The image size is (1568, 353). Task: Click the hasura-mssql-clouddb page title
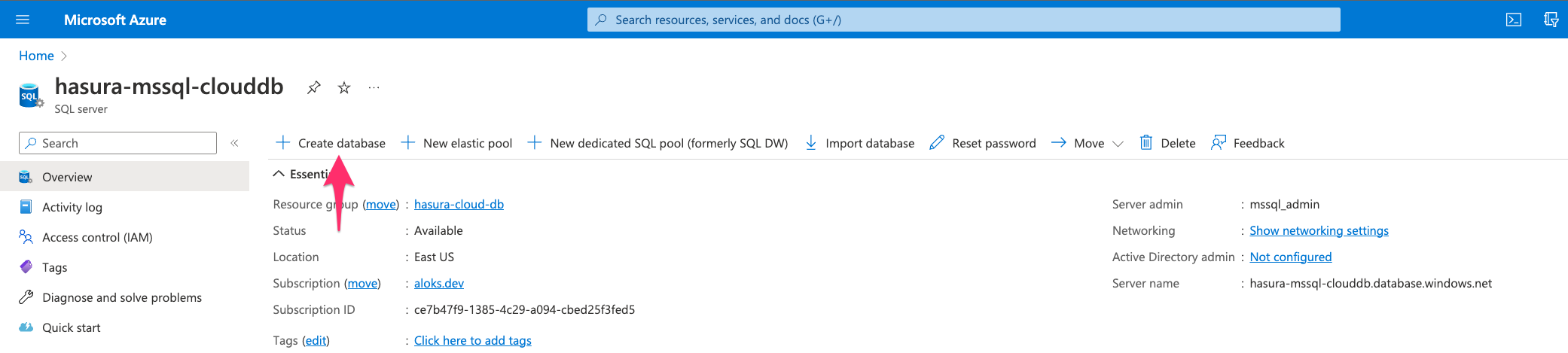point(169,87)
